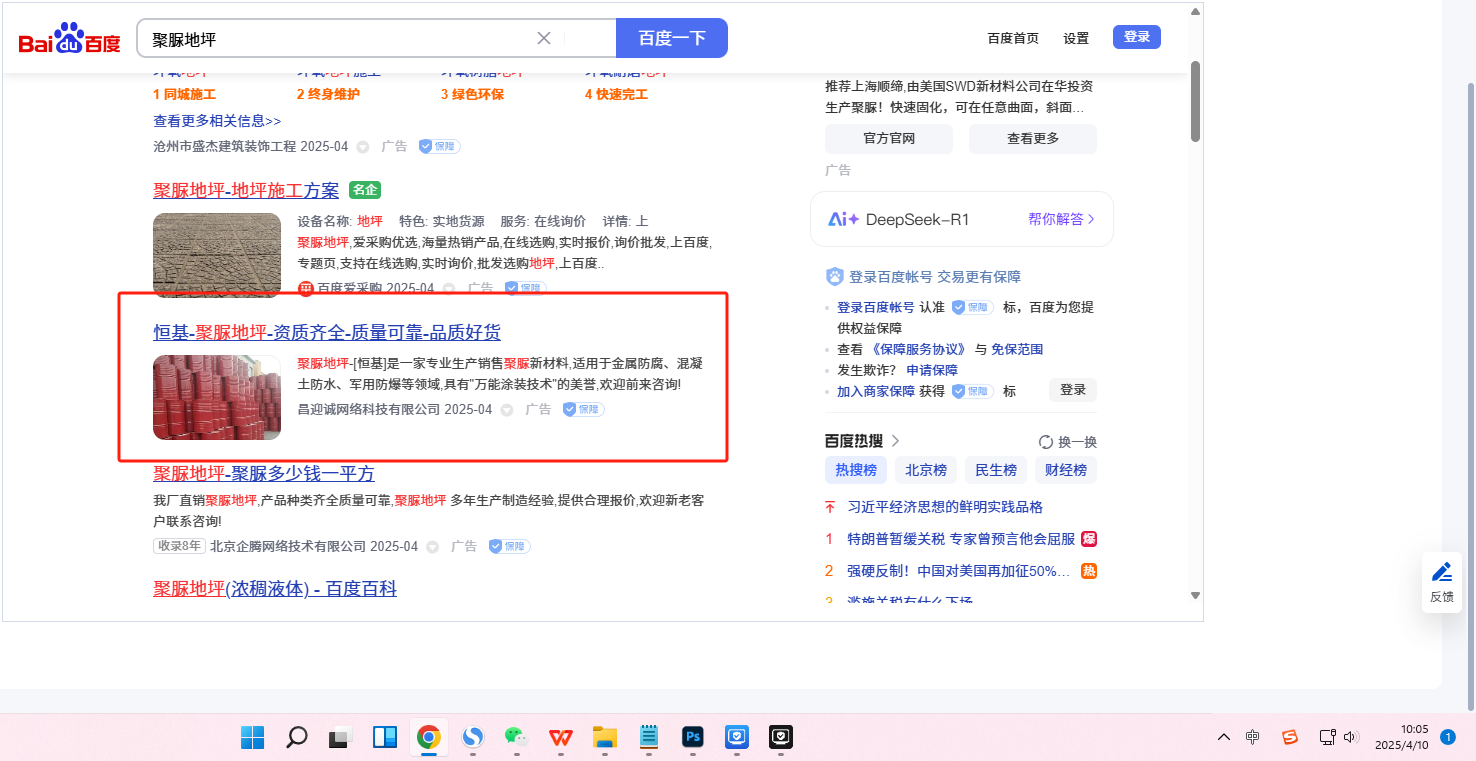Show hidden system tray icons

[x=1223, y=738]
